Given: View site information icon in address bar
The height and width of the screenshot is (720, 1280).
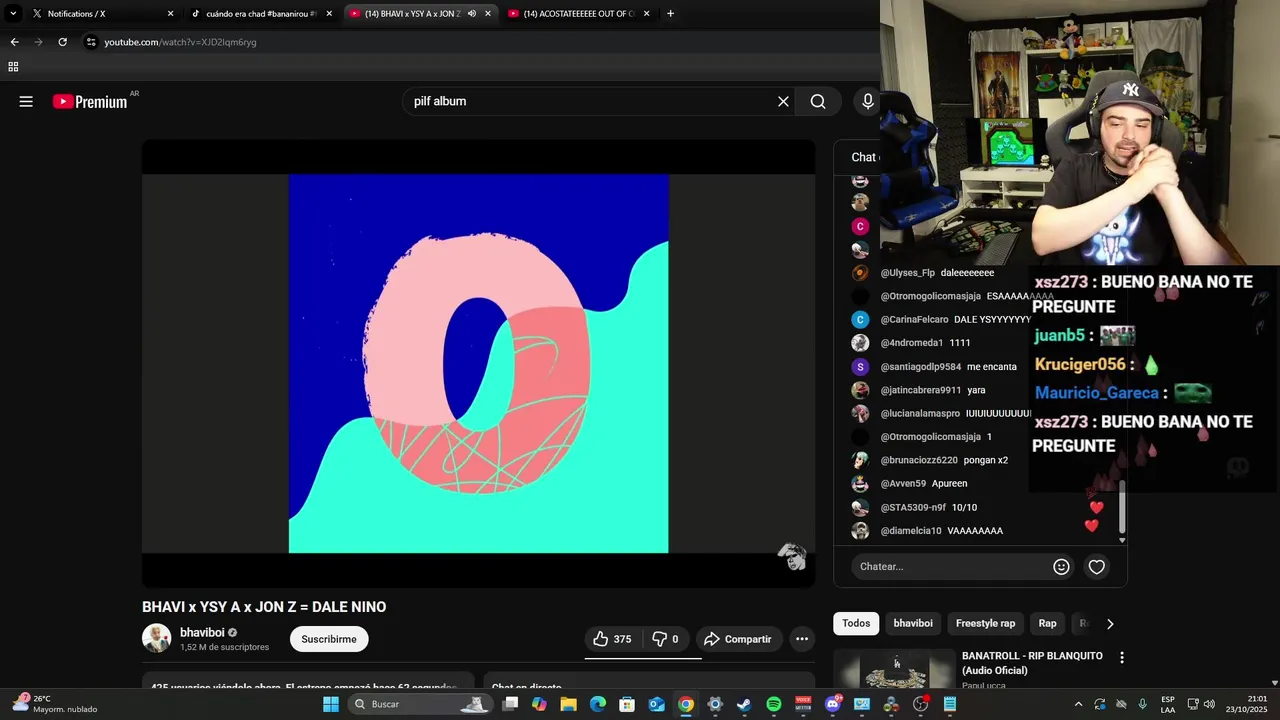Looking at the screenshot, I should point(91,42).
